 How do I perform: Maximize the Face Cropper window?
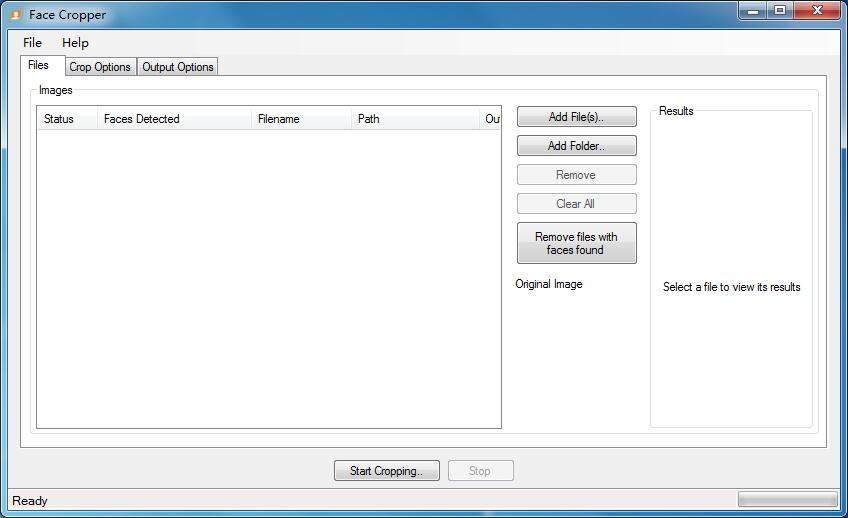point(780,11)
